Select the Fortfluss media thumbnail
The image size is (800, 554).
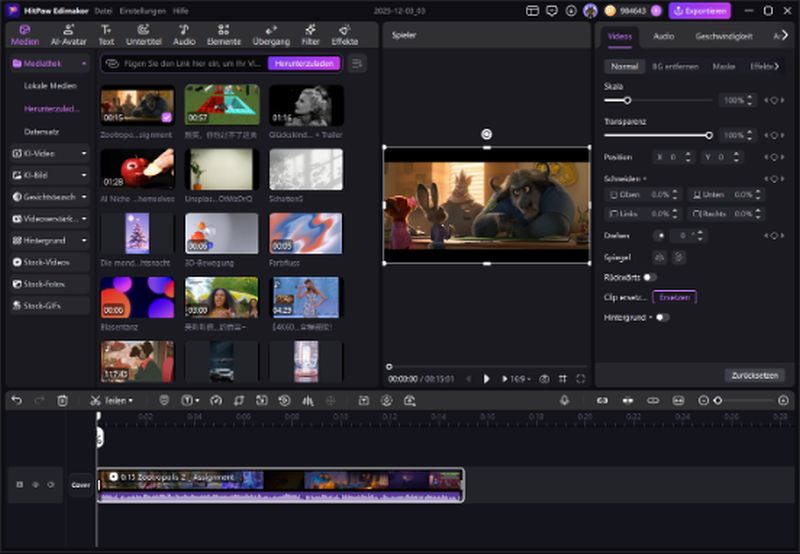[305, 234]
